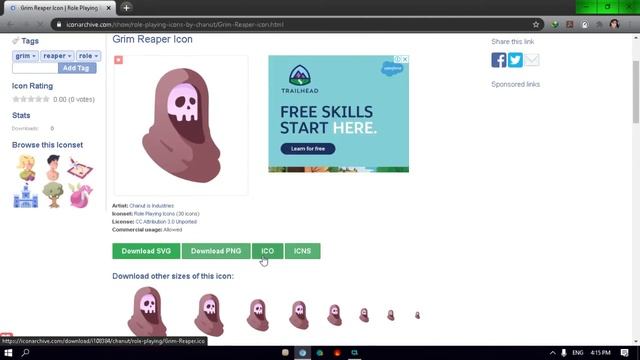Image resolution: width=640 pixels, height=360 pixels.
Task: Open the pink dragon icon in iconset
Action: pyautogui.click(x=80, y=195)
